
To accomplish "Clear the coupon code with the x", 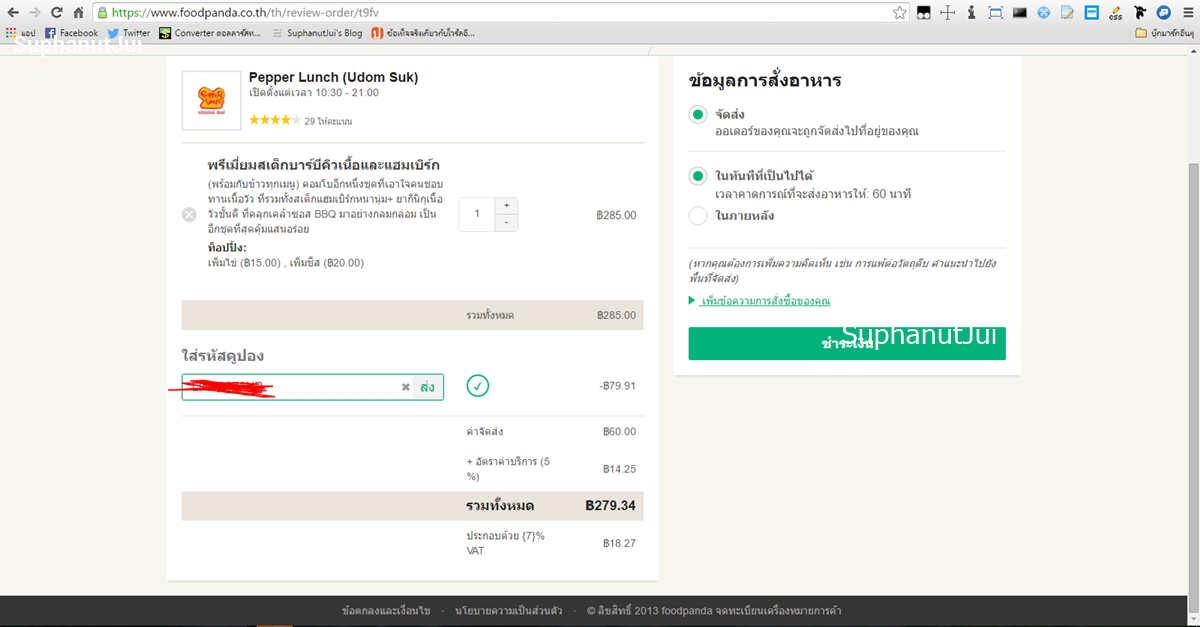I will (405, 387).
